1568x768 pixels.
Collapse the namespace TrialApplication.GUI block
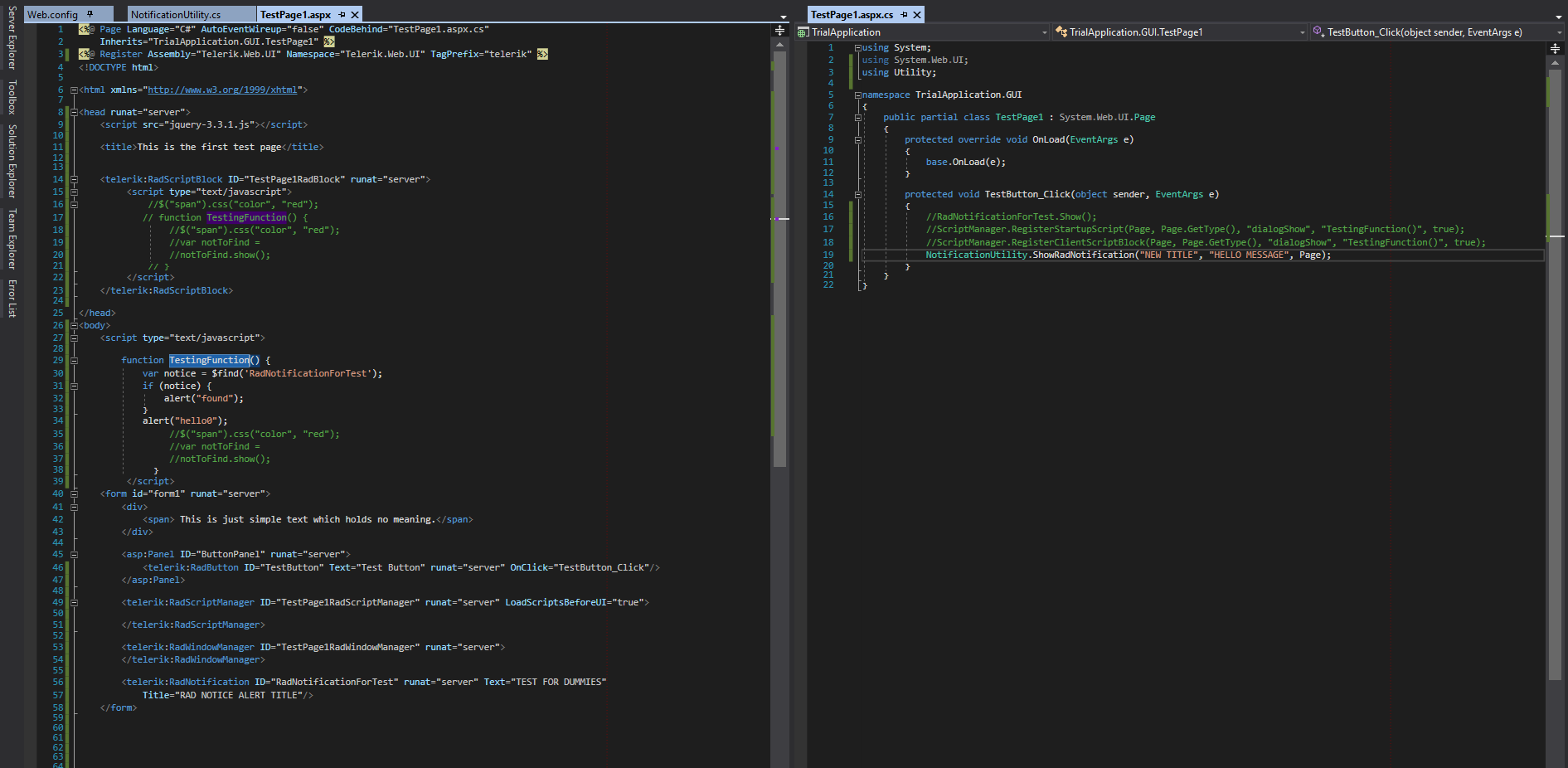(x=858, y=95)
